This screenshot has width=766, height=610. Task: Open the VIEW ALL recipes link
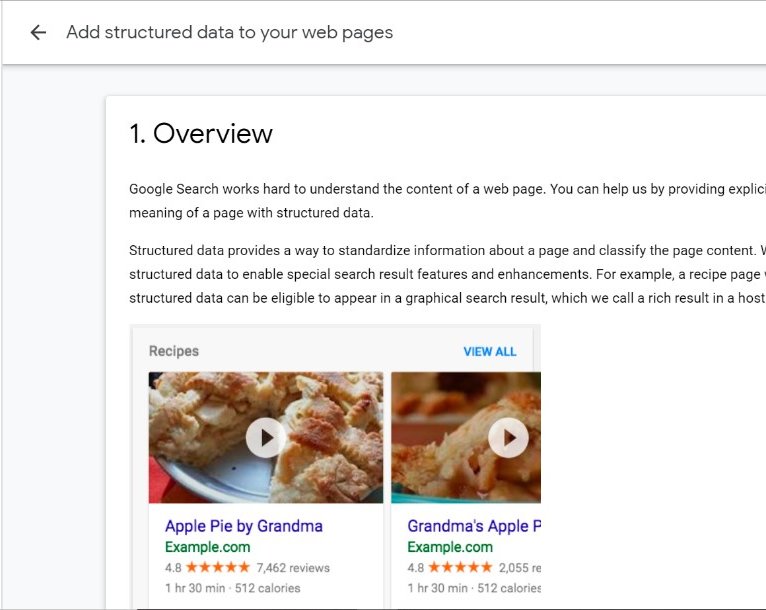click(x=490, y=352)
